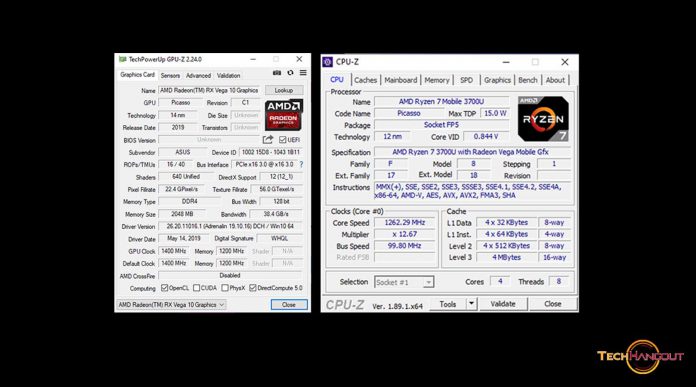This screenshot has width=696, height=387.
Task: Click the CPU-Z title bar app icon
Action: click(328, 62)
